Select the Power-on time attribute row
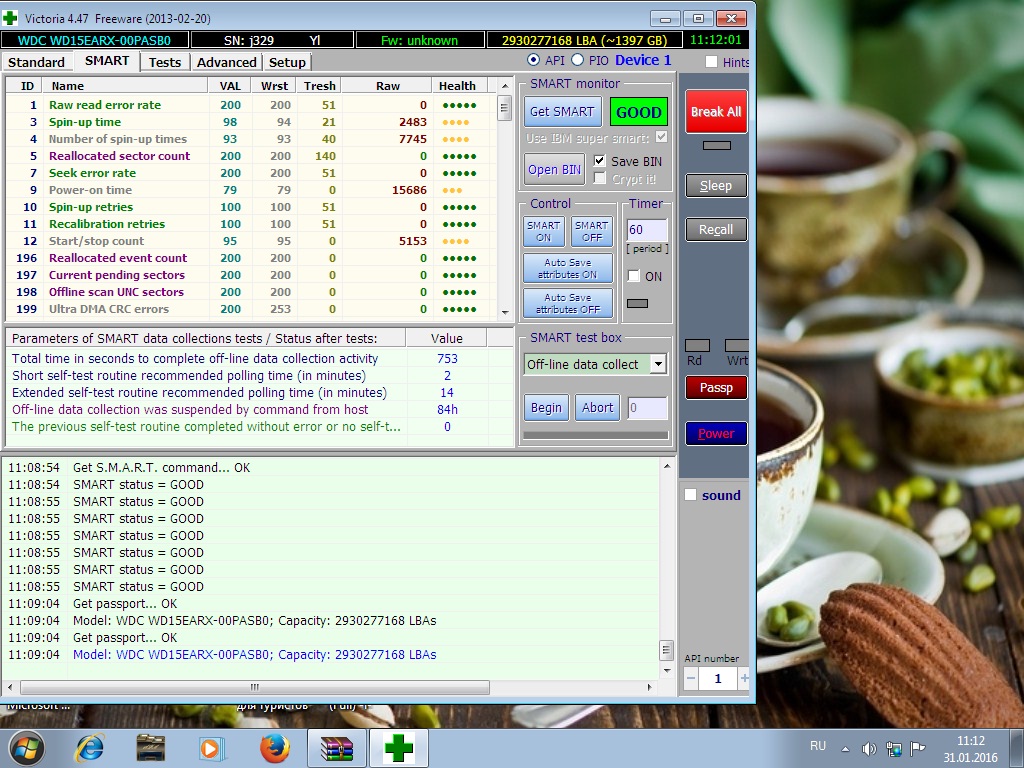The height and width of the screenshot is (768, 1024). [251, 189]
